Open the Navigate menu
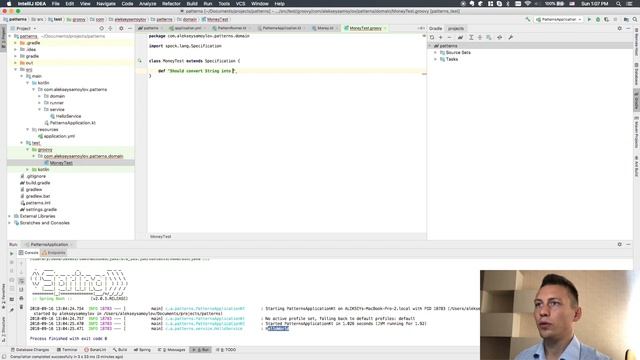 [106, 4]
